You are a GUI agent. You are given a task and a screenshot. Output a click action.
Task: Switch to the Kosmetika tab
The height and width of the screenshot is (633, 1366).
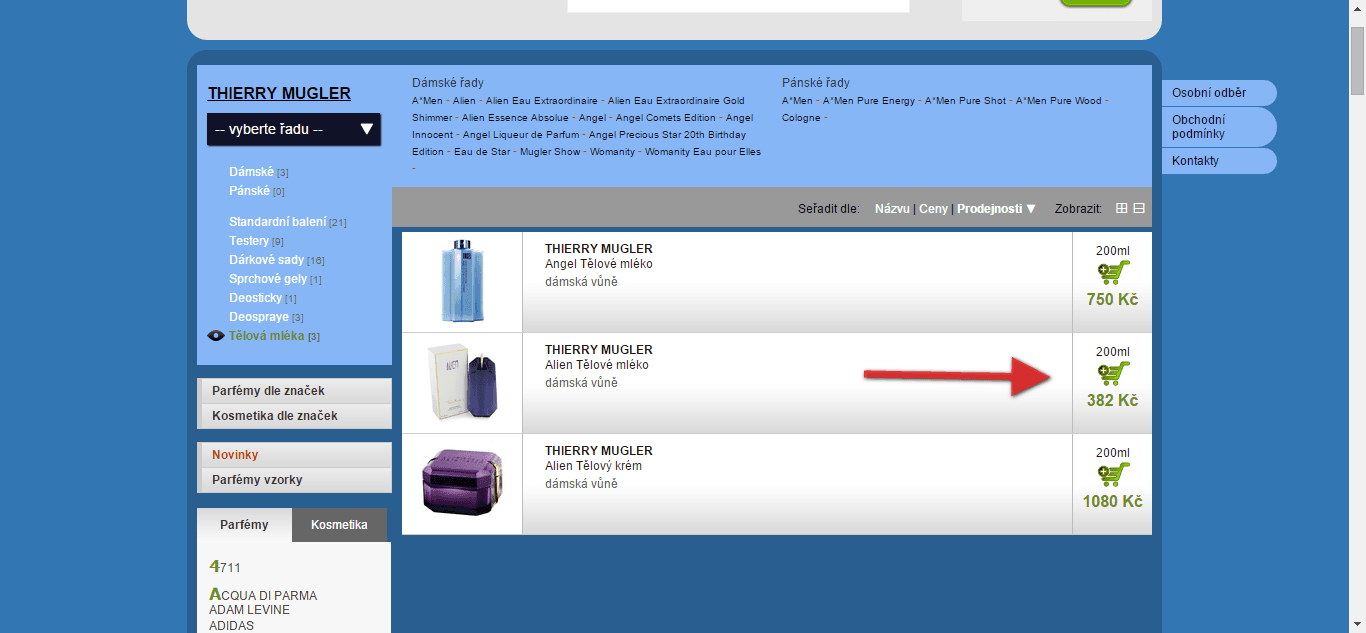click(x=339, y=525)
